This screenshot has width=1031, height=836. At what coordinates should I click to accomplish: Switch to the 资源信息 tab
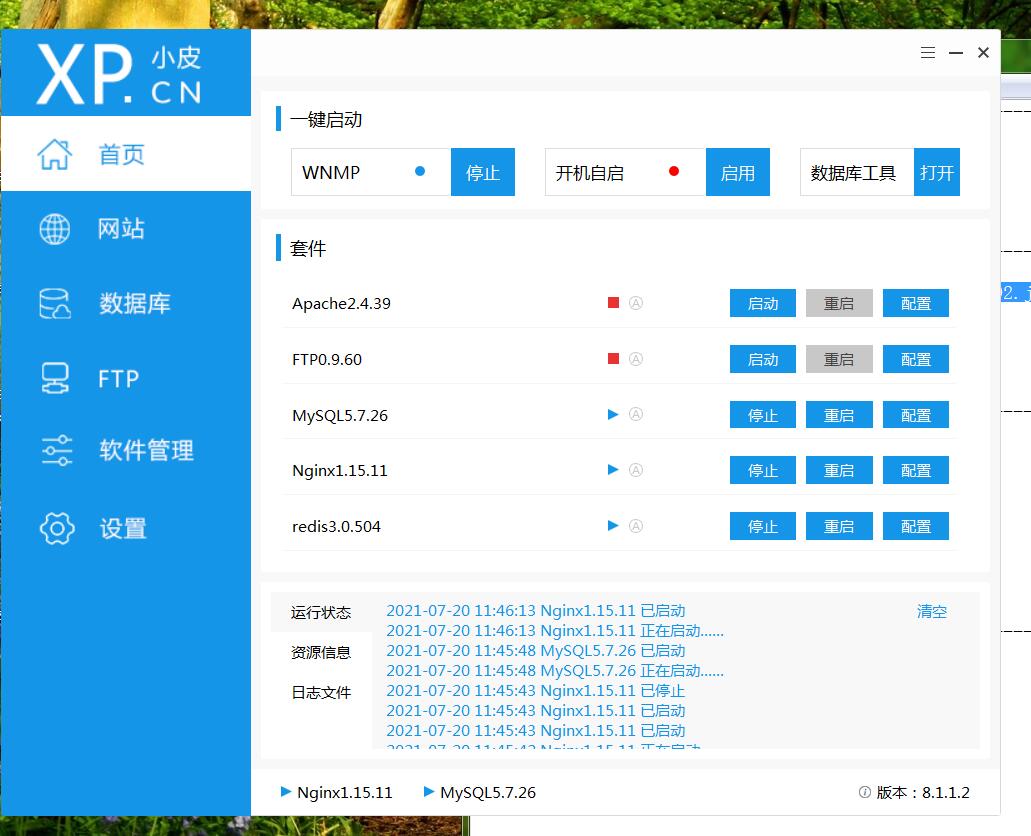[321, 652]
